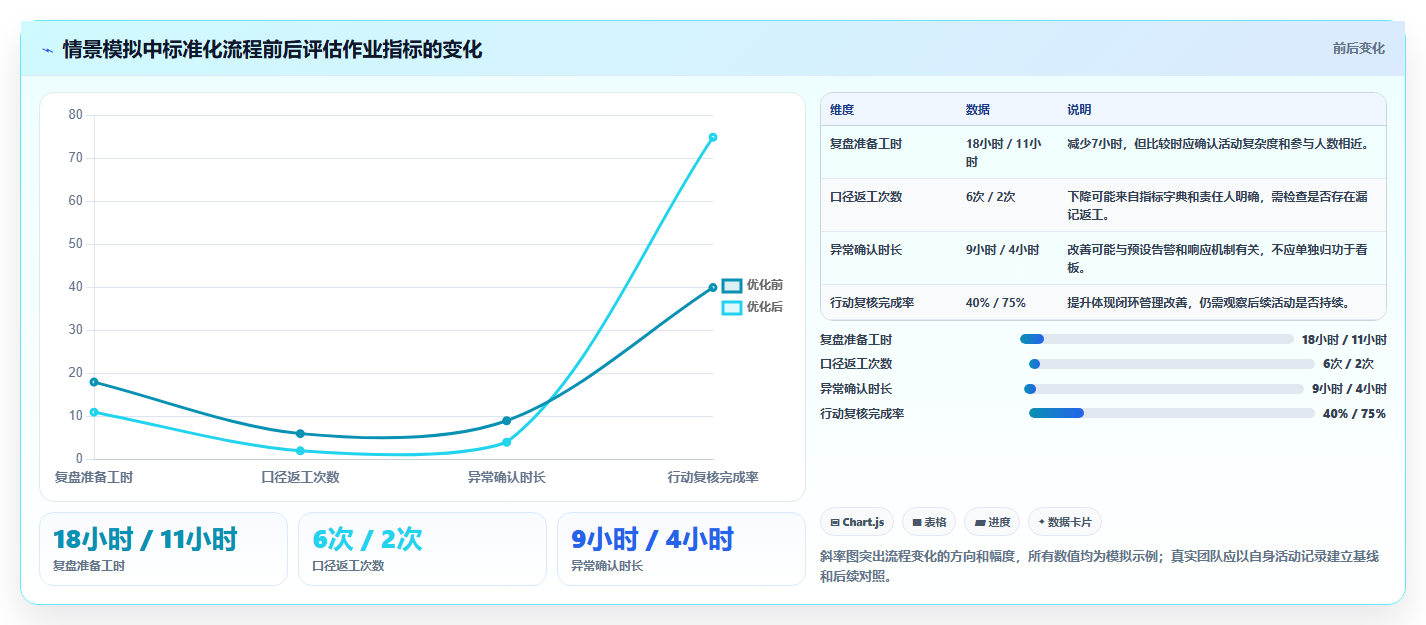Screen dimensions: 1426x625
Task: Click the 数据卡片 tag chip
Action: coord(1065,522)
